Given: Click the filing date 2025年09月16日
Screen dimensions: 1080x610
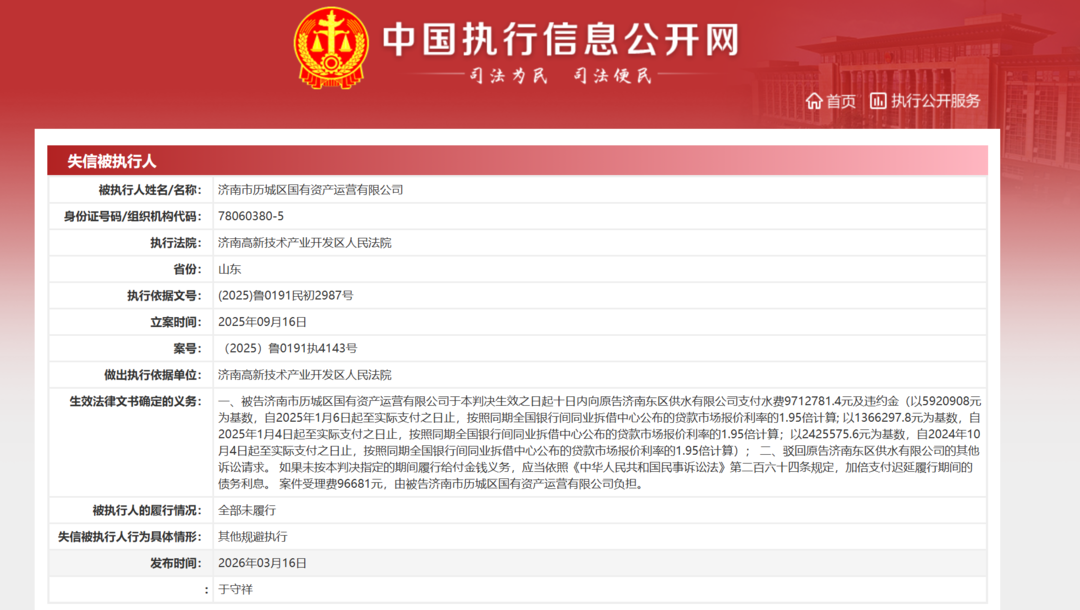Looking at the screenshot, I should click(262, 322).
